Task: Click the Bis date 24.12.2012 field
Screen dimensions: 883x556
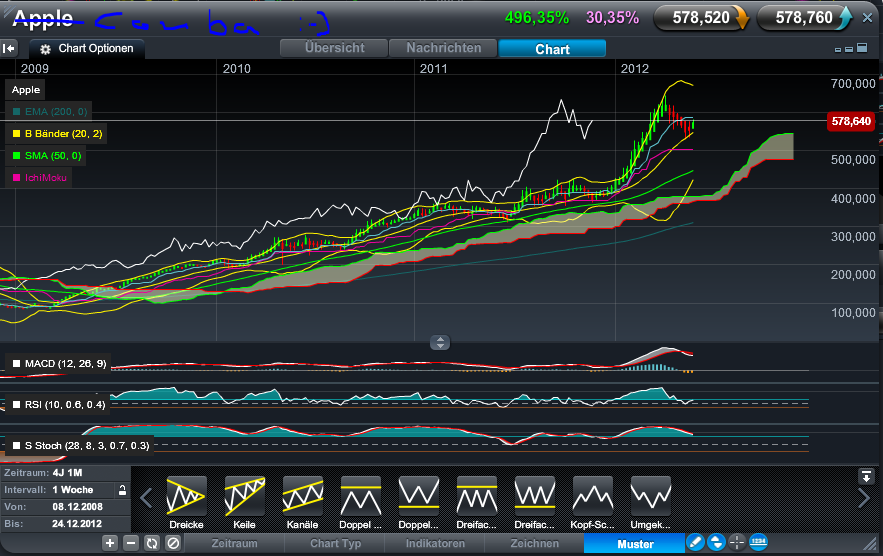Action: tap(65, 524)
